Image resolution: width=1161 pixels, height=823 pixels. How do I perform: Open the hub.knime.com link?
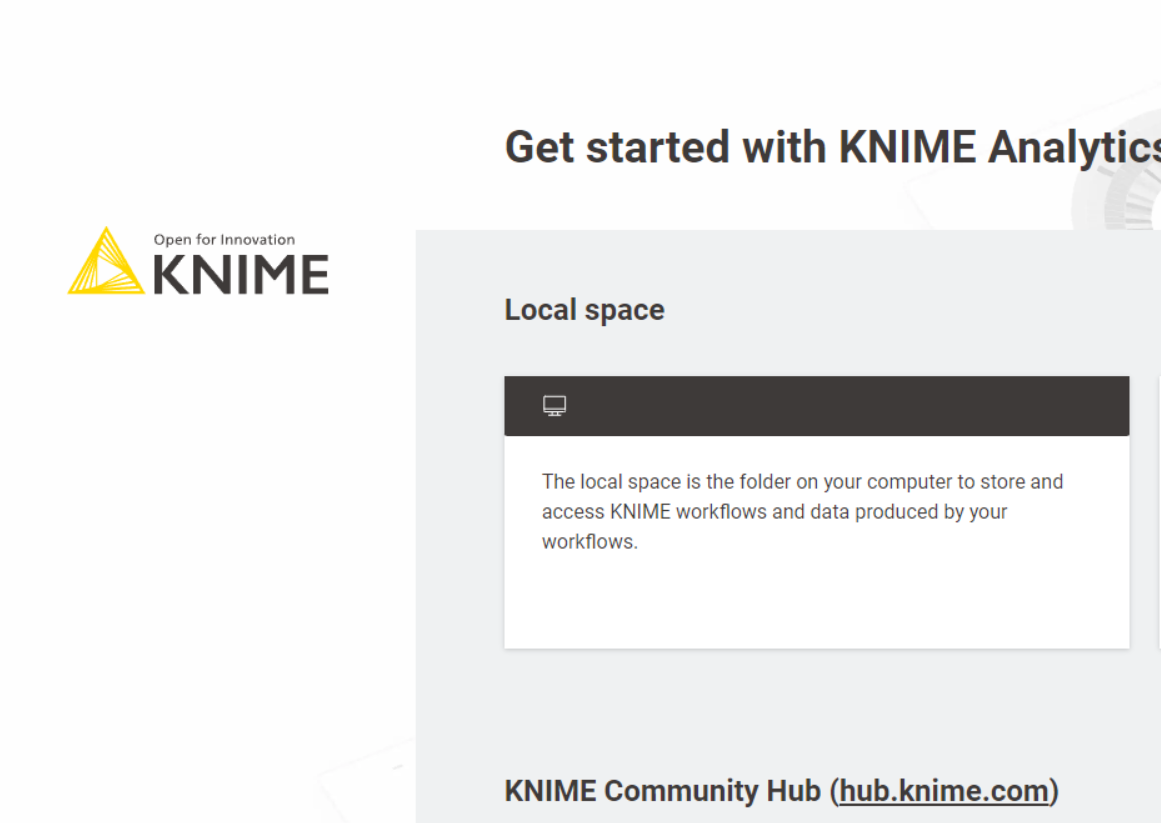click(x=944, y=790)
